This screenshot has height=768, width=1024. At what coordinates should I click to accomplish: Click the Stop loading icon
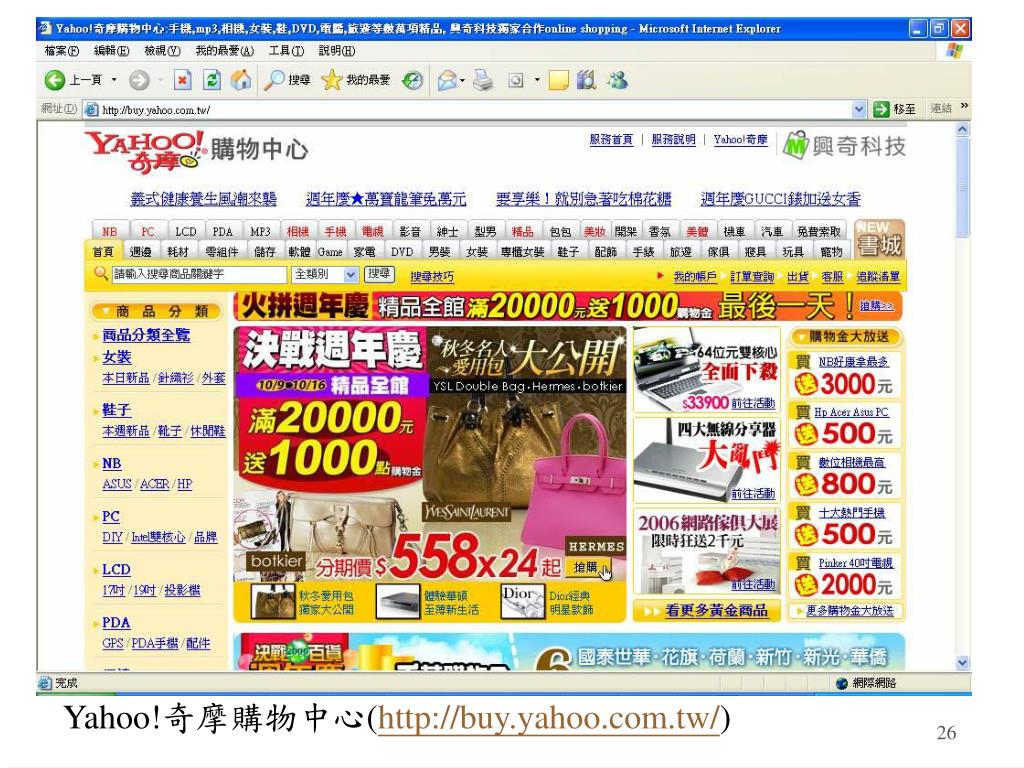pyautogui.click(x=182, y=80)
